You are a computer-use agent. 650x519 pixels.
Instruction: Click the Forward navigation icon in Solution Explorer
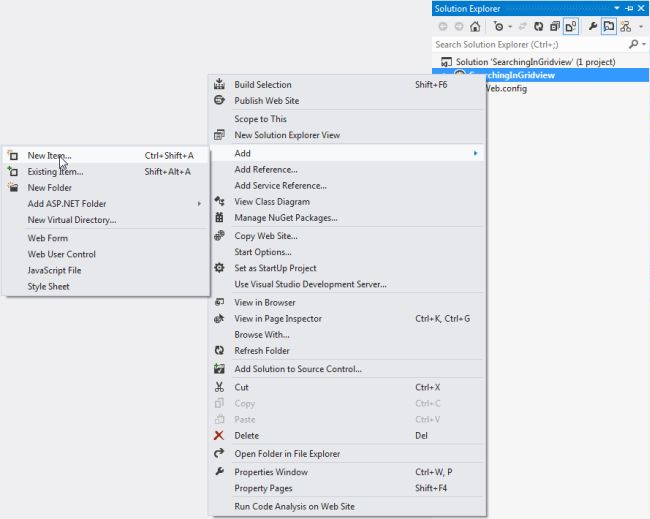coord(458,27)
